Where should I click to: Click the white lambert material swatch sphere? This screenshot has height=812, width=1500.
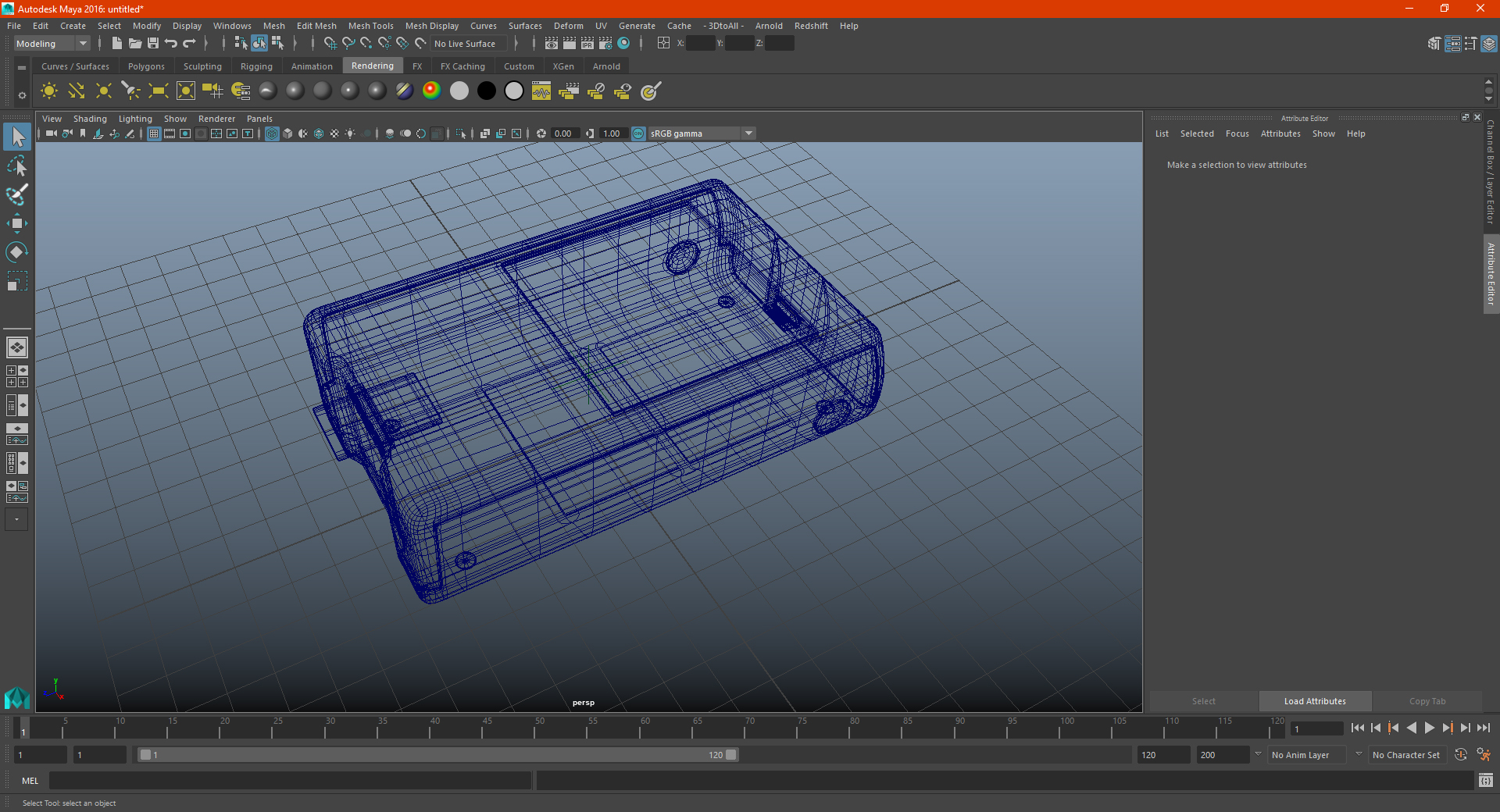tap(459, 91)
